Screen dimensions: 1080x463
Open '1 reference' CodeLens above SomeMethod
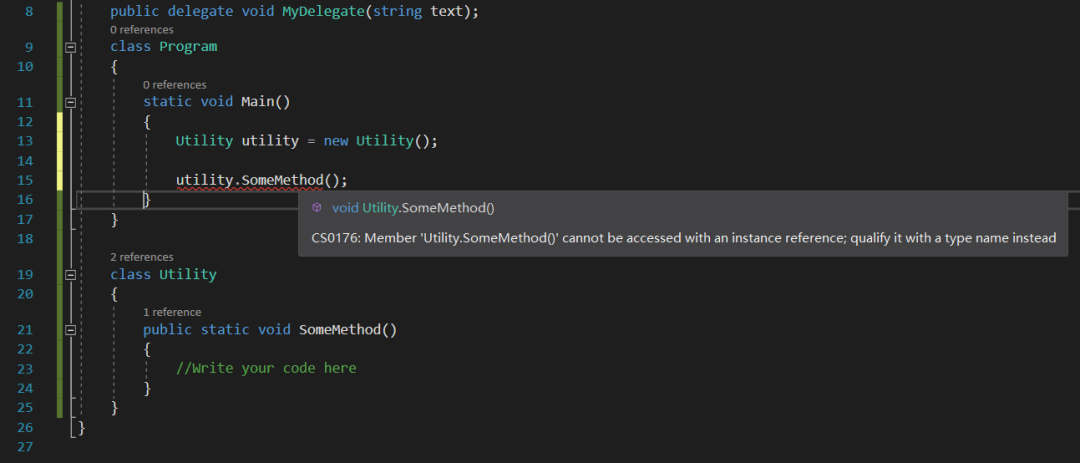(x=172, y=312)
